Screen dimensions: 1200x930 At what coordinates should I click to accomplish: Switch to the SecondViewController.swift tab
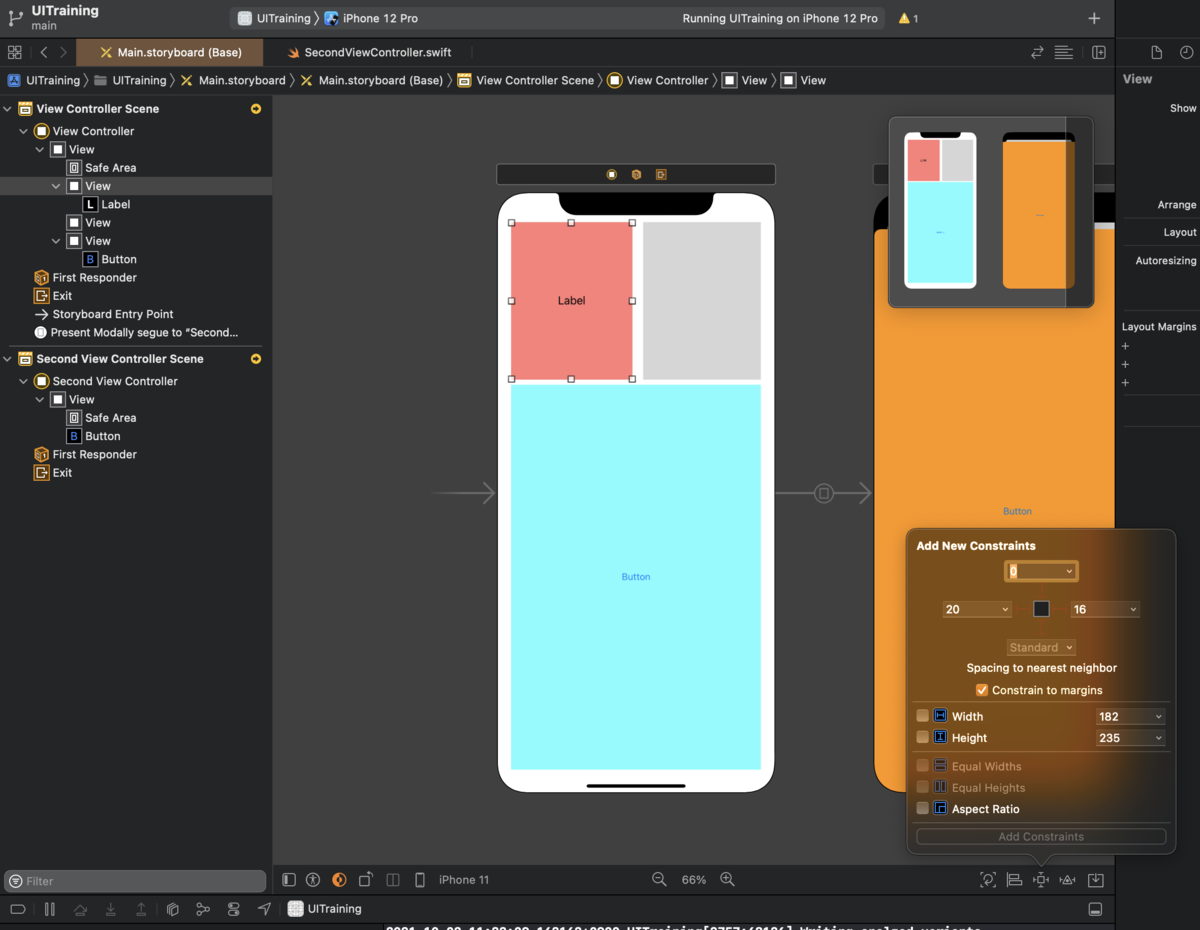coord(369,52)
